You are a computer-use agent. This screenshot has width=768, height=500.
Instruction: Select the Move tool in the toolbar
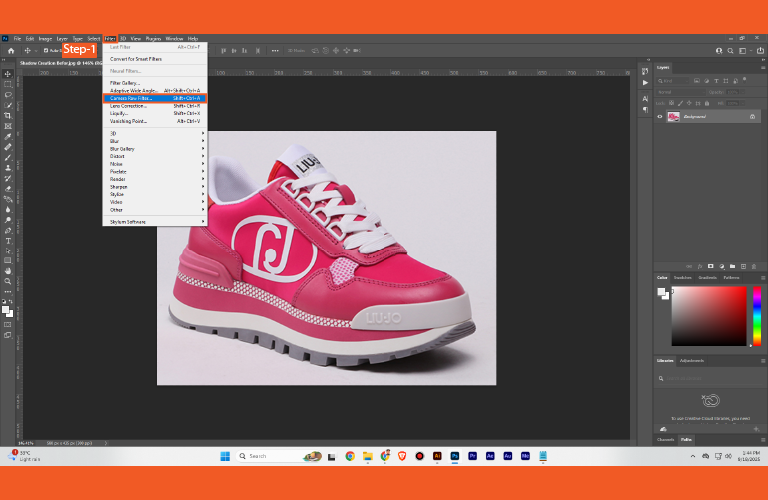pos(8,74)
